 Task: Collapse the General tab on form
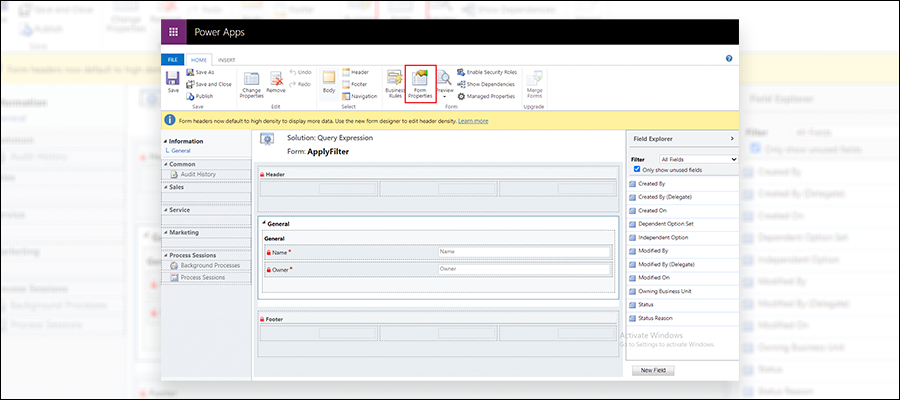(x=263, y=224)
